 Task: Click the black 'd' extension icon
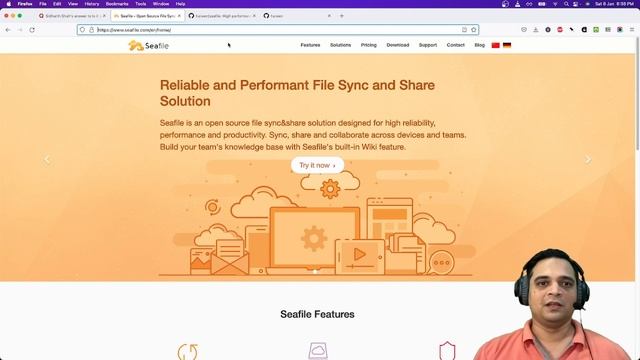[584, 30]
